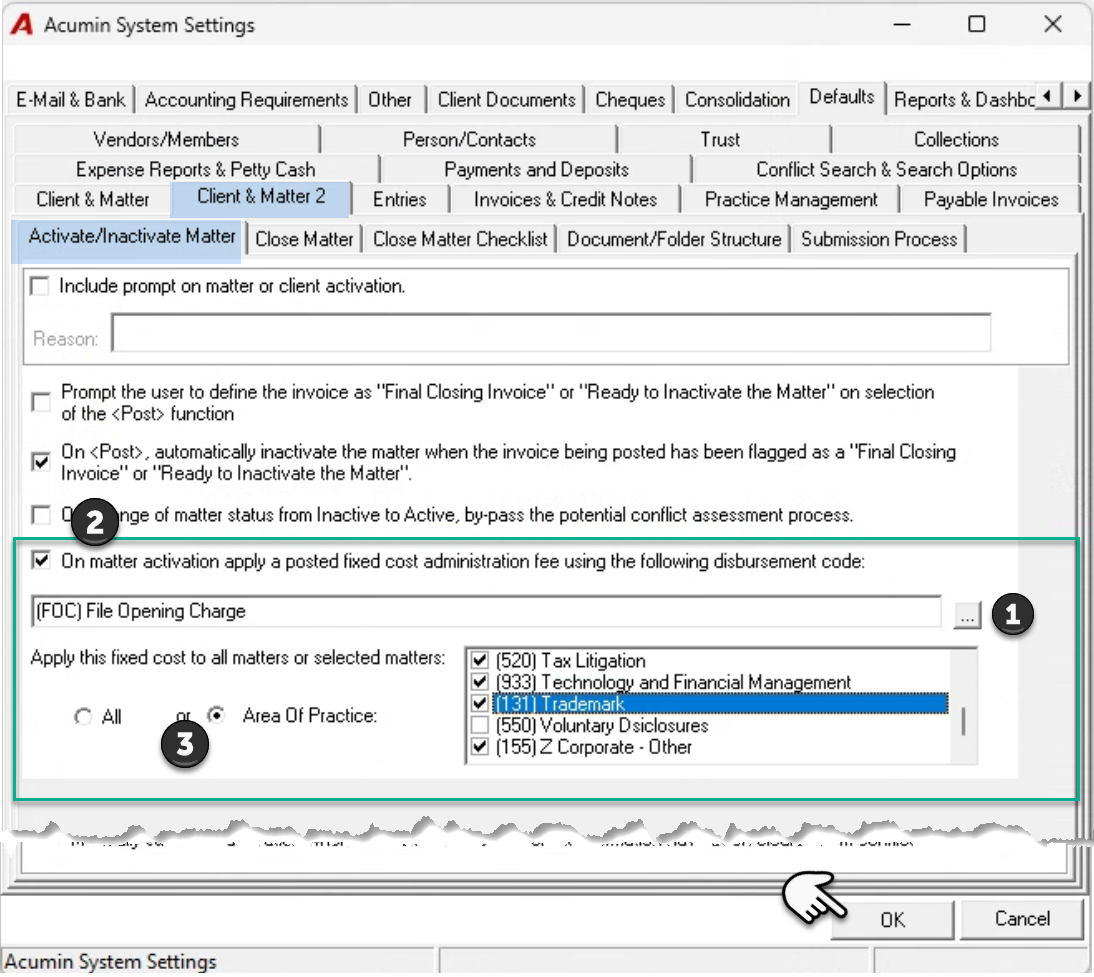Open the Document/Folder Structure tab
The width and height of the screenshot is (1094, 977).
click(674, 239)
